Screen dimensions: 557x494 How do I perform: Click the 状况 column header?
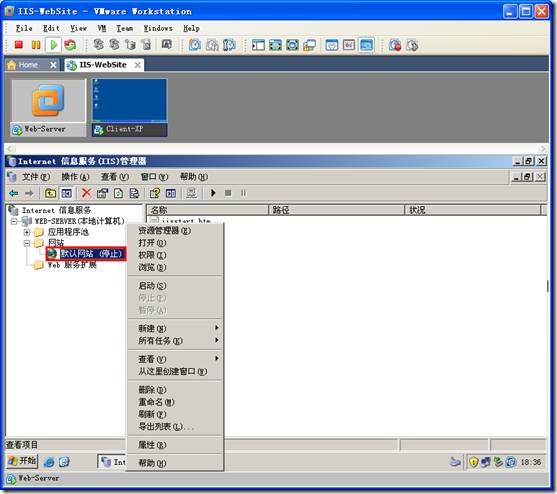point(472,210)
